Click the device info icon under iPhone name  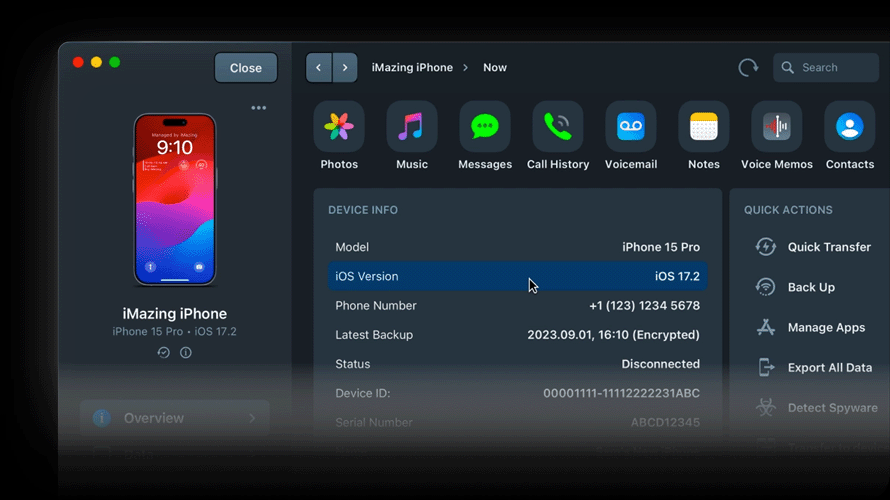pyautogui.click(x=186, y=352)
